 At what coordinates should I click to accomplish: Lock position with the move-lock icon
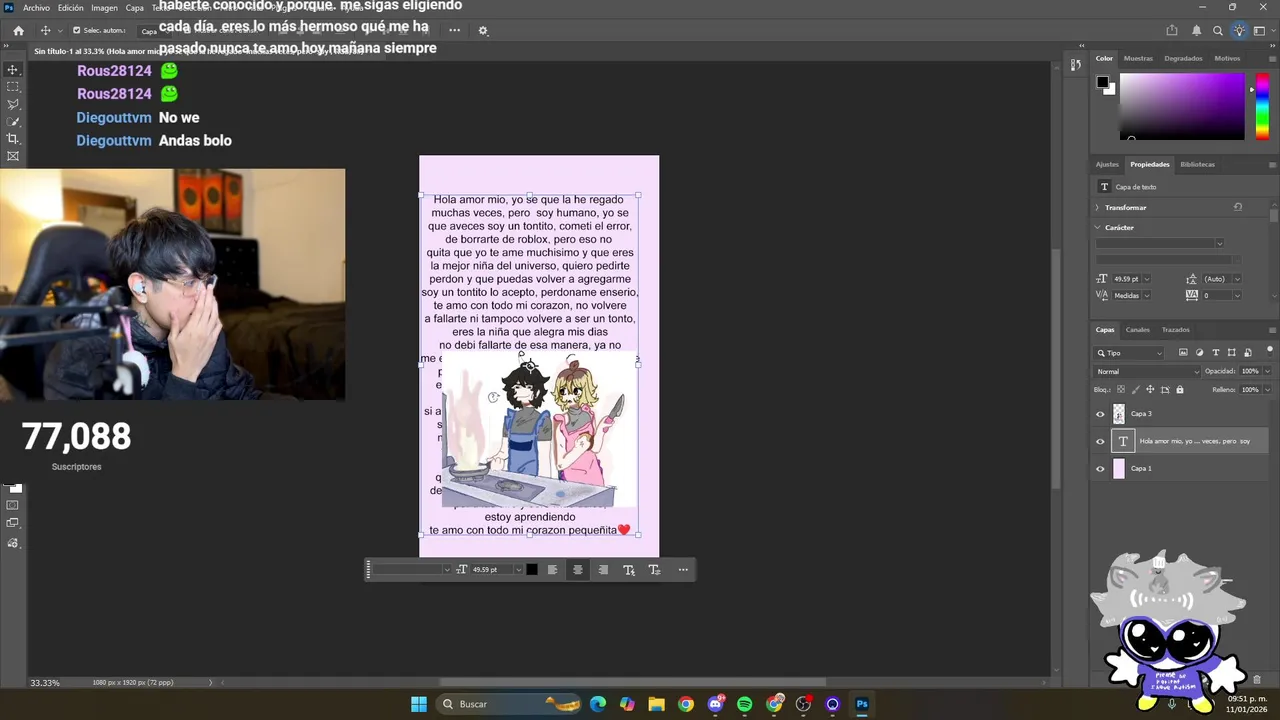pyautogui.click(x=1150, y=390)
